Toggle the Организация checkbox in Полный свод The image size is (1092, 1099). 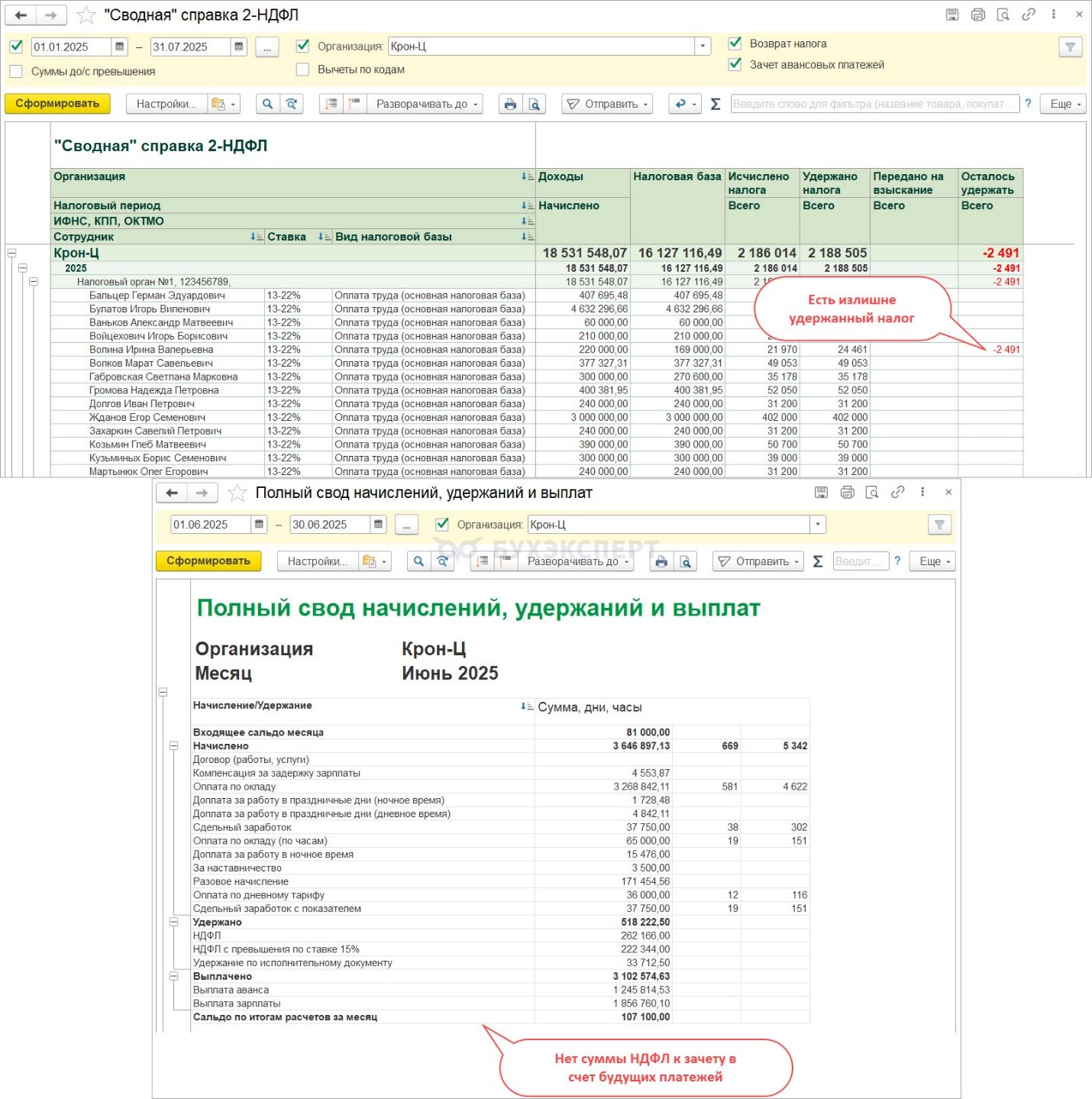tap(441, 525)
